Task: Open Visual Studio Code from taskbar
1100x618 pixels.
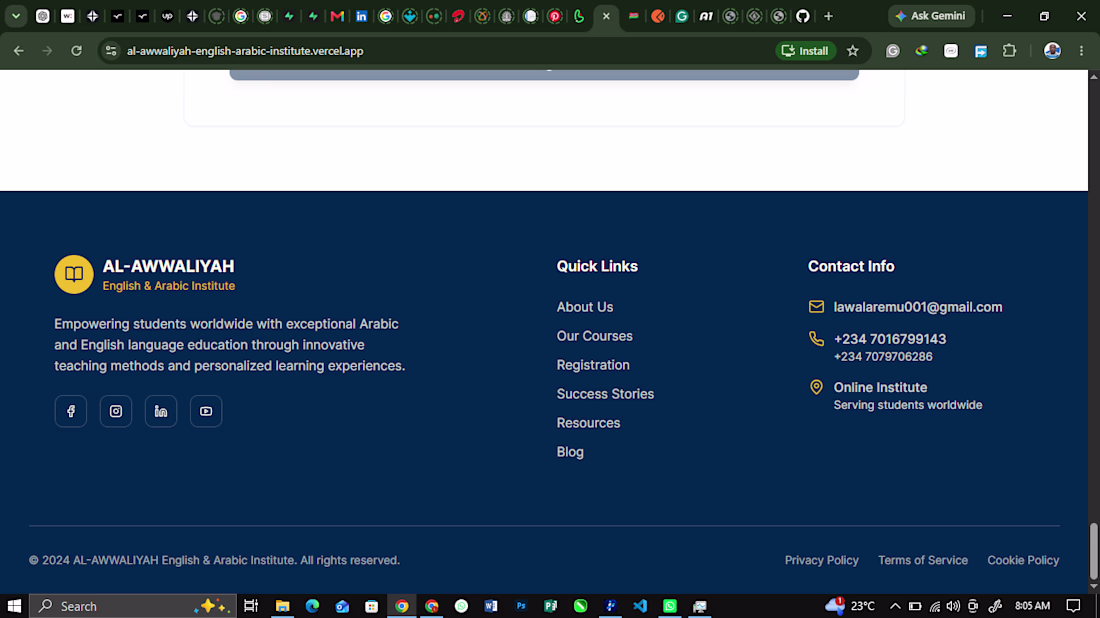Action: pyautogui.click(x=640, y=606)
